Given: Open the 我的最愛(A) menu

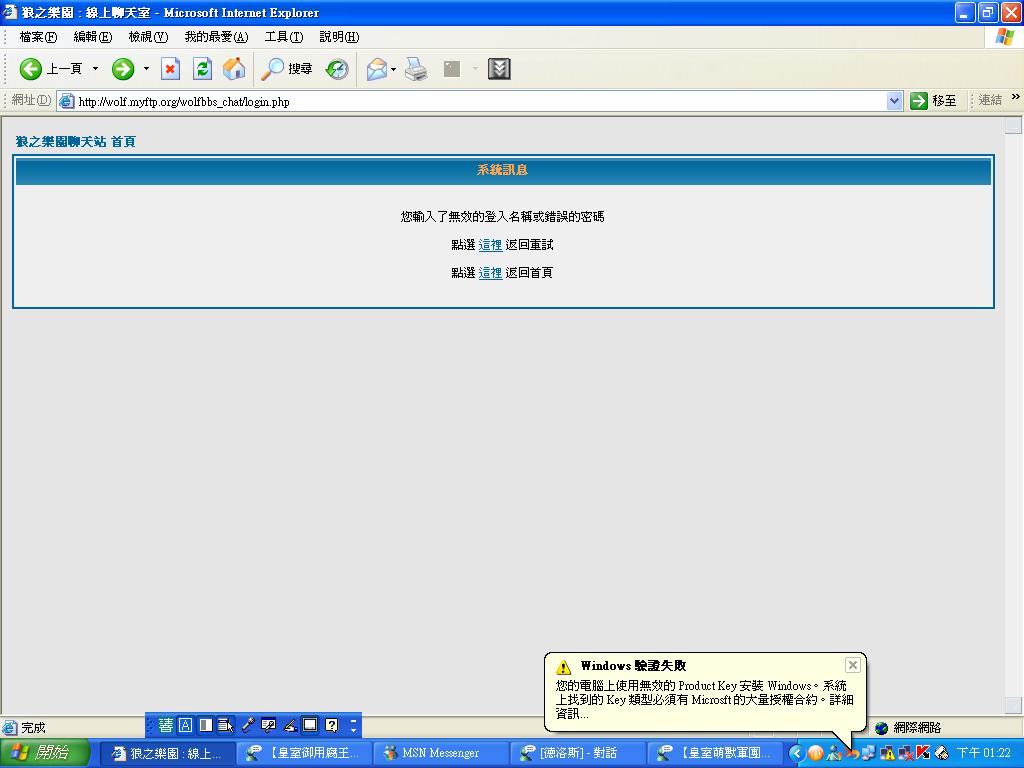Looking at the screenshot, I should 216,37.
